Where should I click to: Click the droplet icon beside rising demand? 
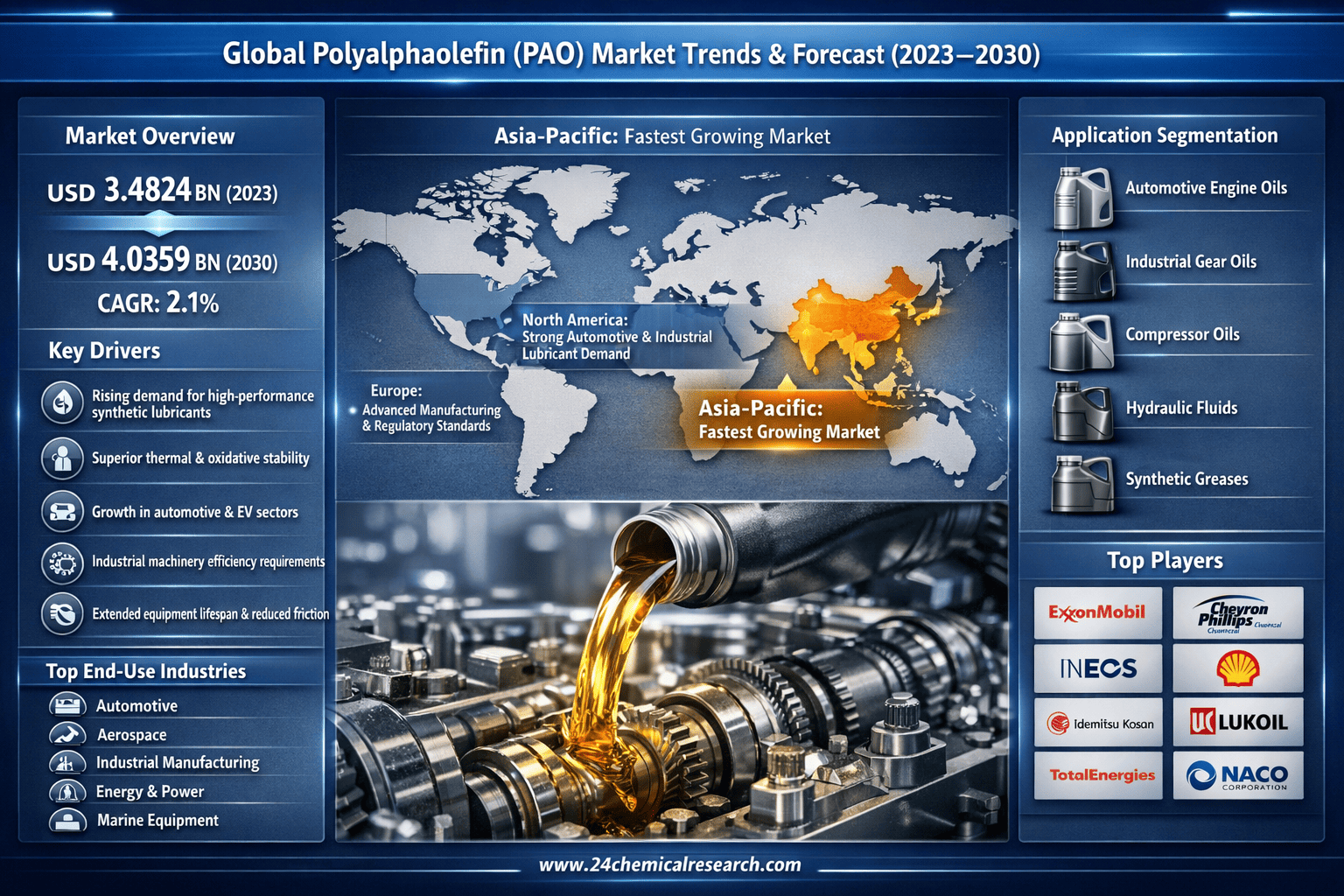coord(62,403)
